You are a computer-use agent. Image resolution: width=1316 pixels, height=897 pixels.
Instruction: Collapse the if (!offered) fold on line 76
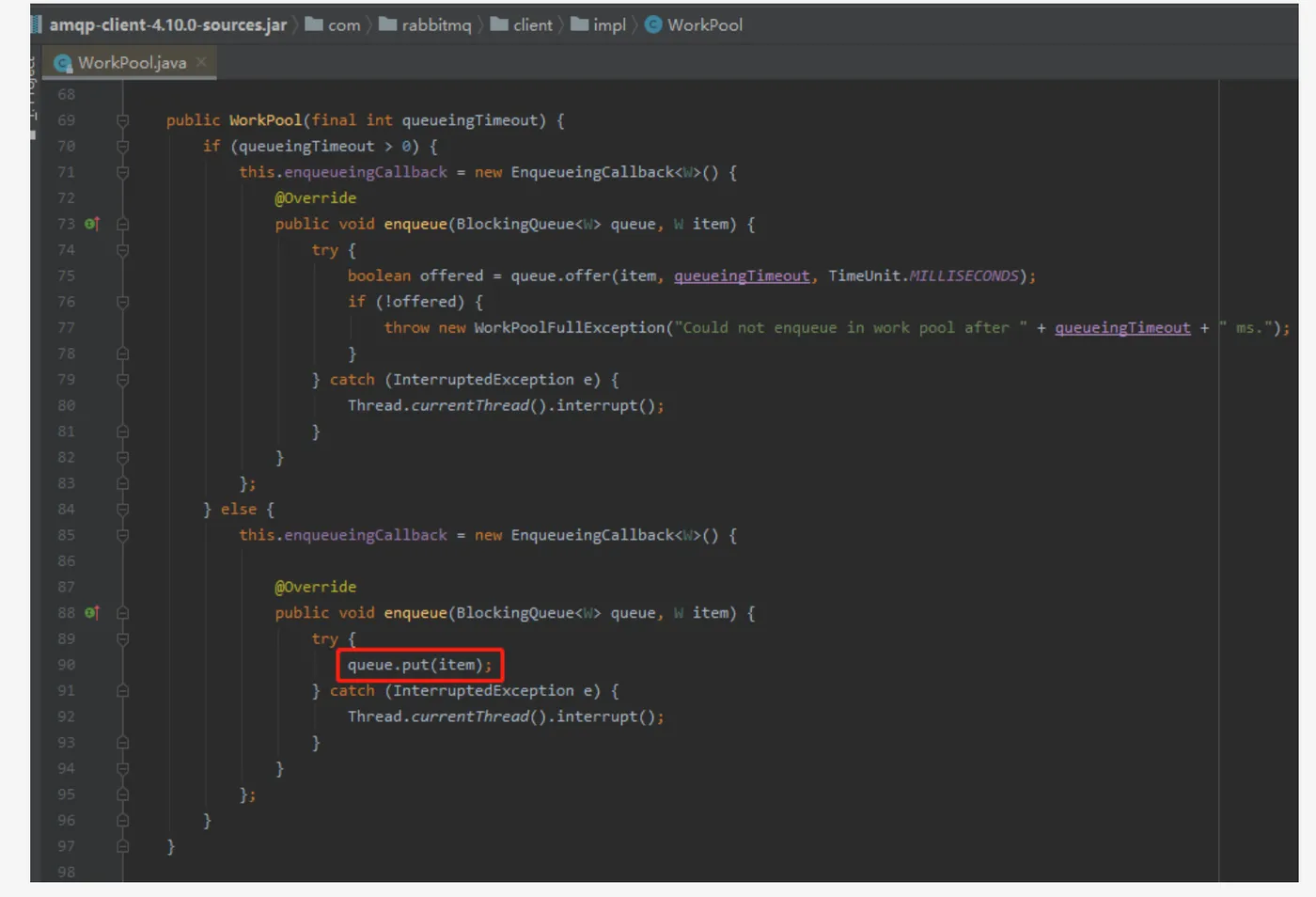pos(122,302)
